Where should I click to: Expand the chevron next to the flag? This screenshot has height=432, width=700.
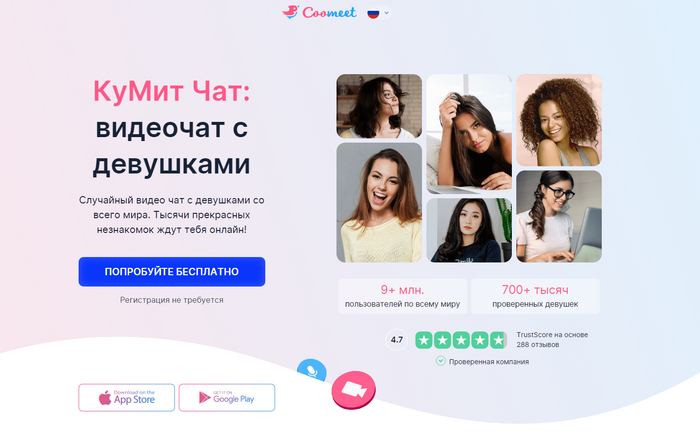pyautogui.click(x=387, y=13)
